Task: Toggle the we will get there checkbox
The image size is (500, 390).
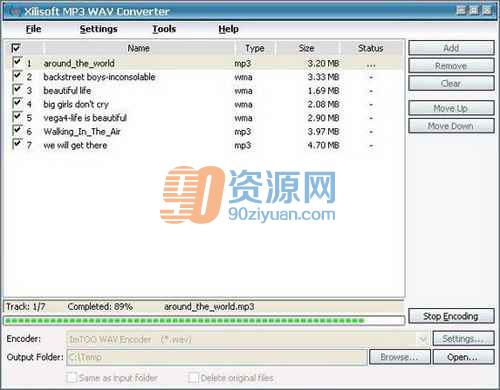Action: [x=17, y=144]
